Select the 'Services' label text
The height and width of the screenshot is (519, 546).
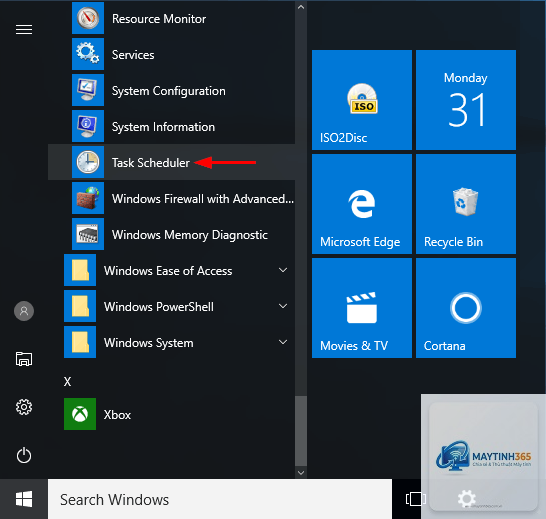coord(133,55)
